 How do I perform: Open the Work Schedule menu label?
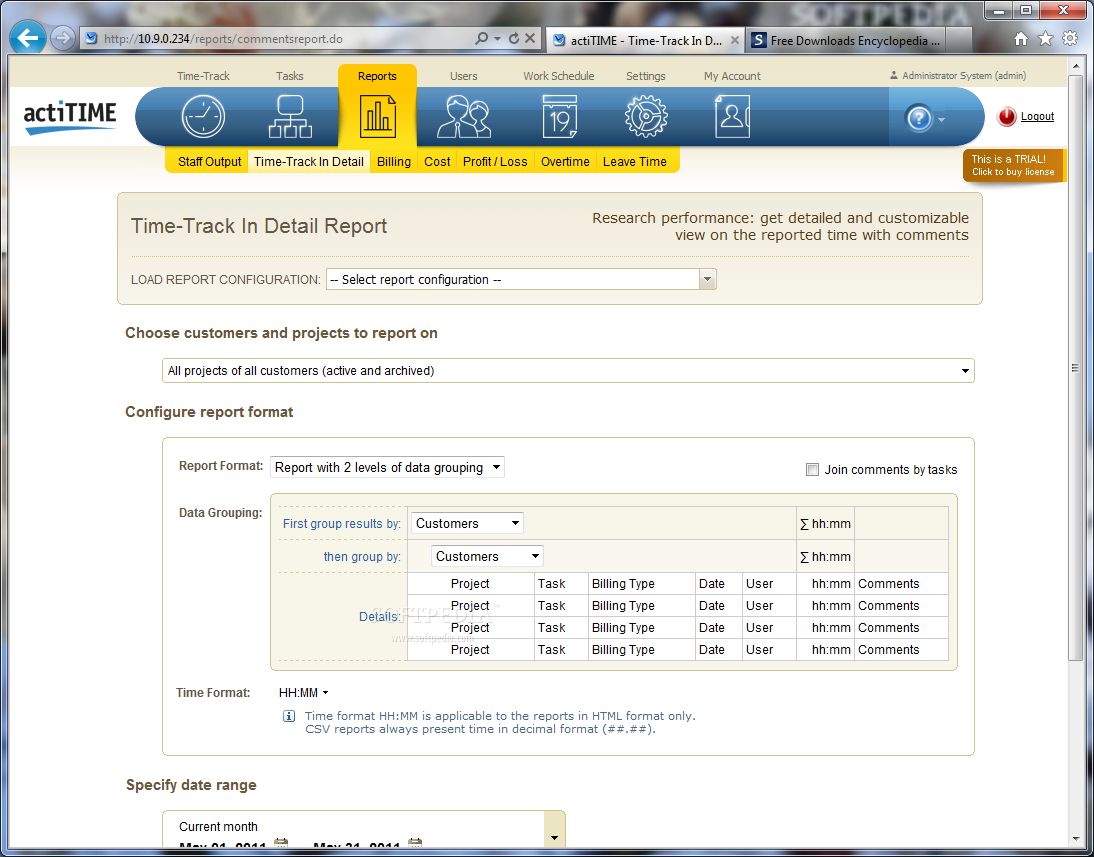[x=559, y=76]
